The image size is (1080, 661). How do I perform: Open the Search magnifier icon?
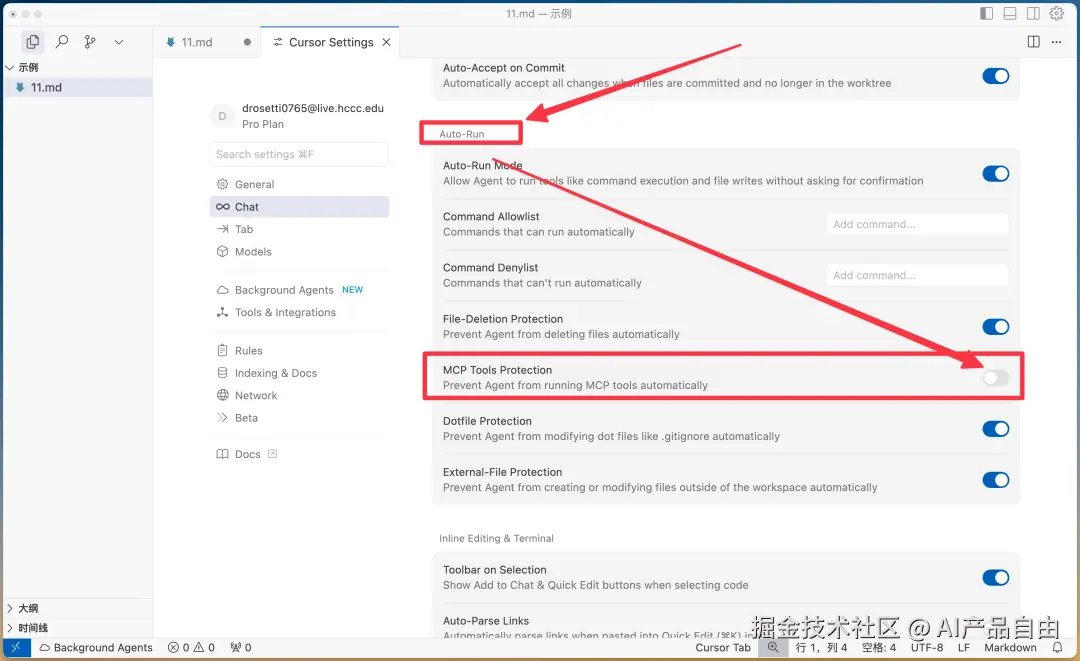click(x=62, y=42)
